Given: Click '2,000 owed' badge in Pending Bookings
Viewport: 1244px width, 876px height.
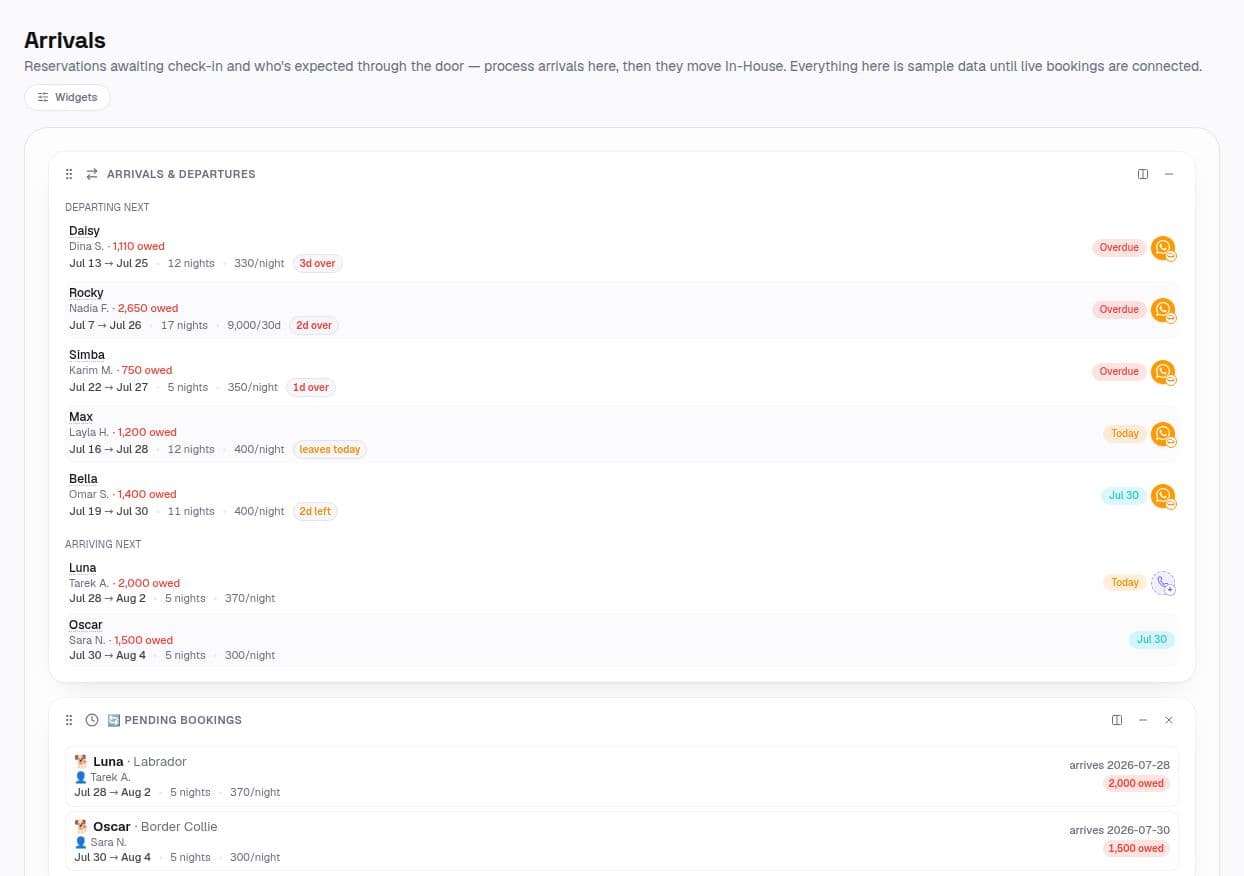Looking at the screenshot, I should (x=1136, y=784).
